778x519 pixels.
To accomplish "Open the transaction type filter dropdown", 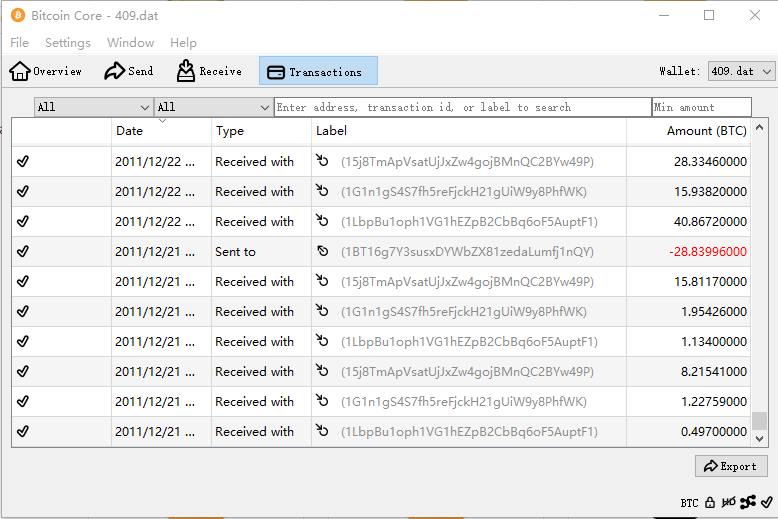I will point(213,107).
